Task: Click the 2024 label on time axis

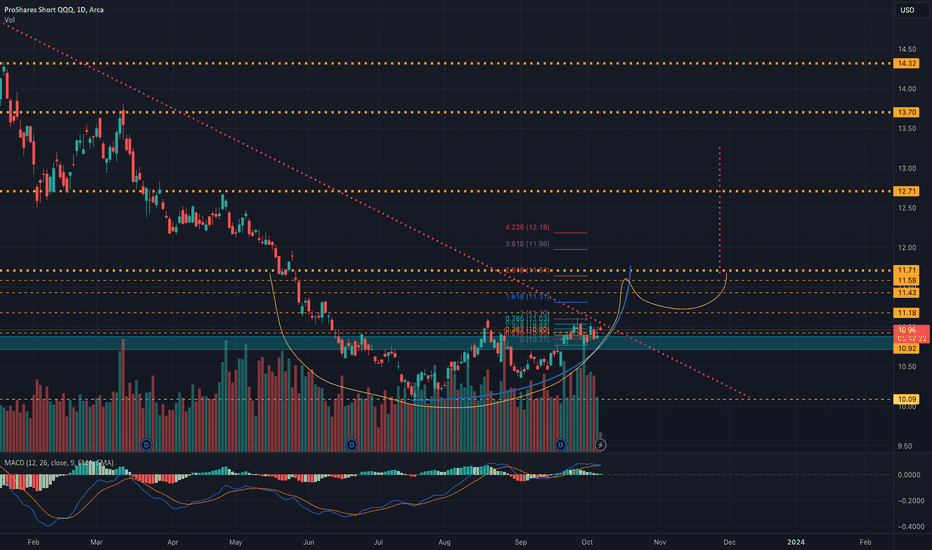Action: pyautogui.click(x=796, y=542)
